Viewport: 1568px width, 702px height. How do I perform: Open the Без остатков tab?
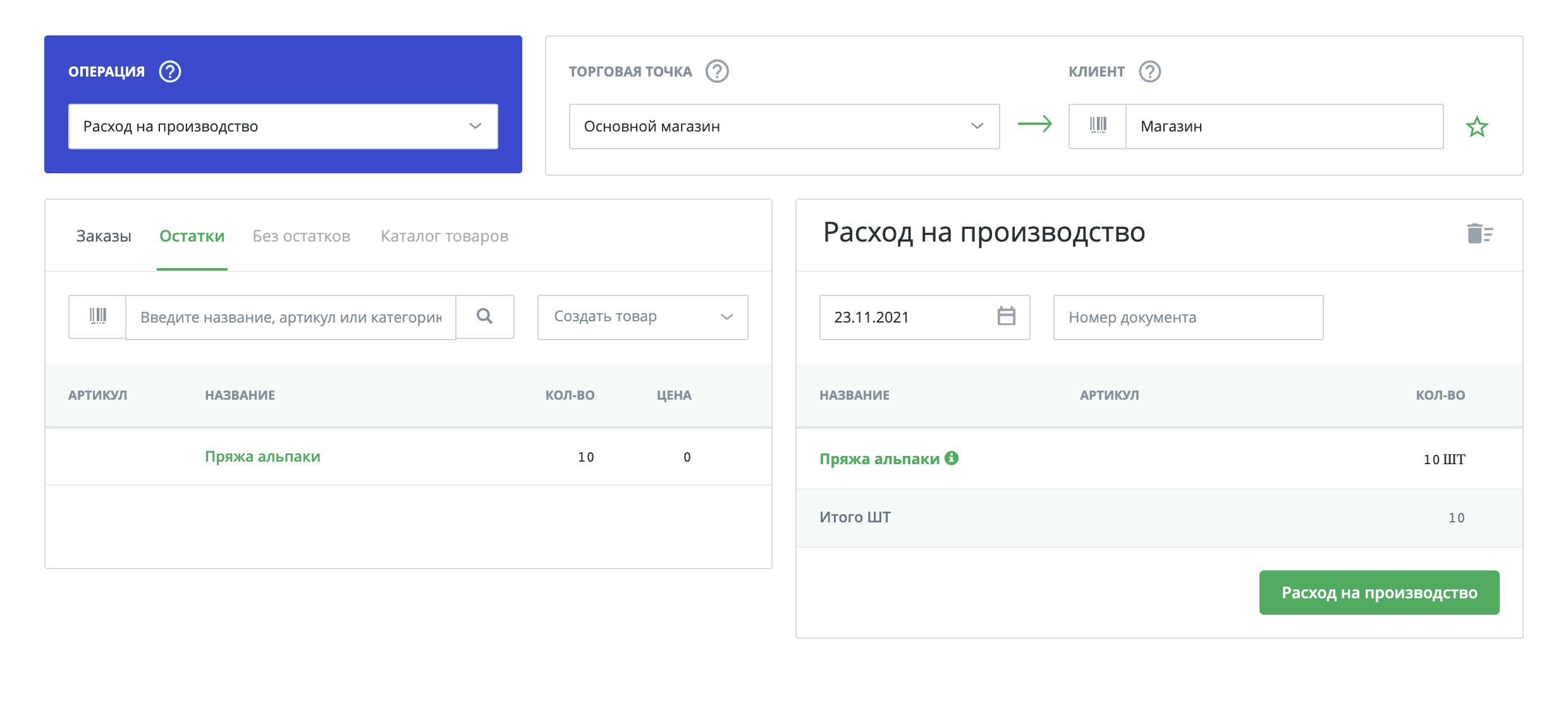click(x=301, y=236)
